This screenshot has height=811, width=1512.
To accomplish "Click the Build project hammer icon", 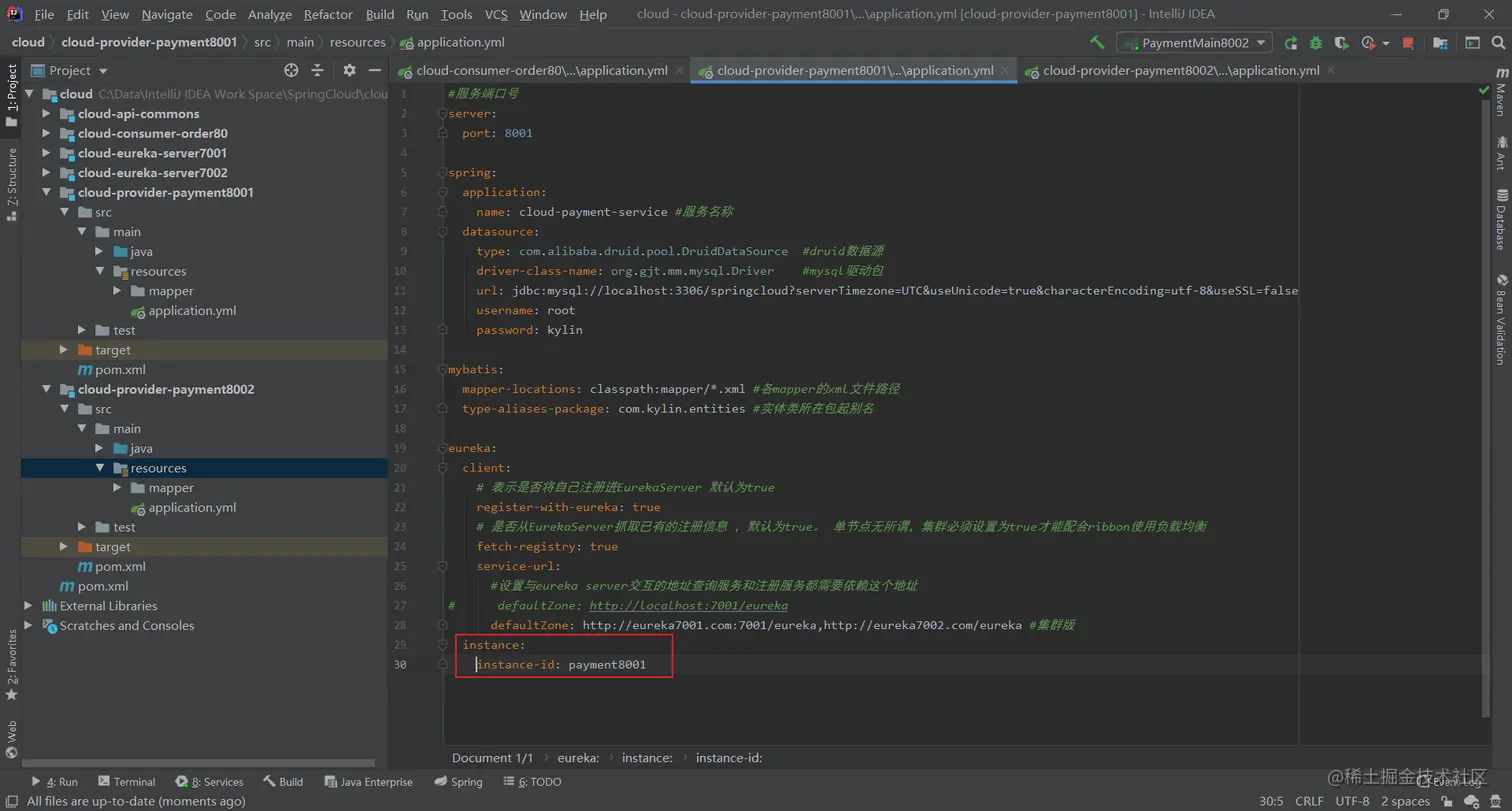I will [x=1097, y=43].
